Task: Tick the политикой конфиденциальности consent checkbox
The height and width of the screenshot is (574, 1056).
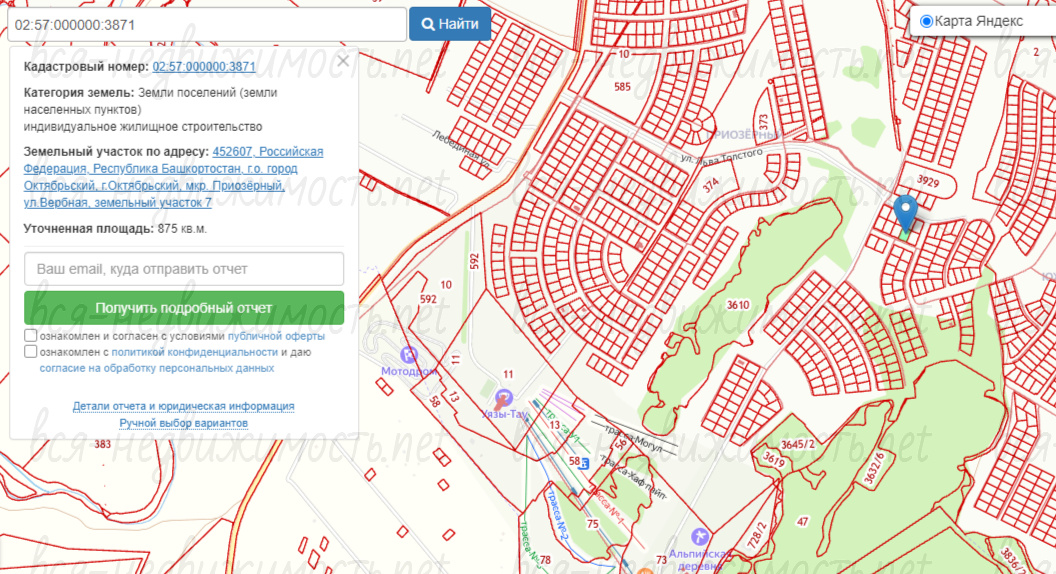Action: (x=31, y=352)
